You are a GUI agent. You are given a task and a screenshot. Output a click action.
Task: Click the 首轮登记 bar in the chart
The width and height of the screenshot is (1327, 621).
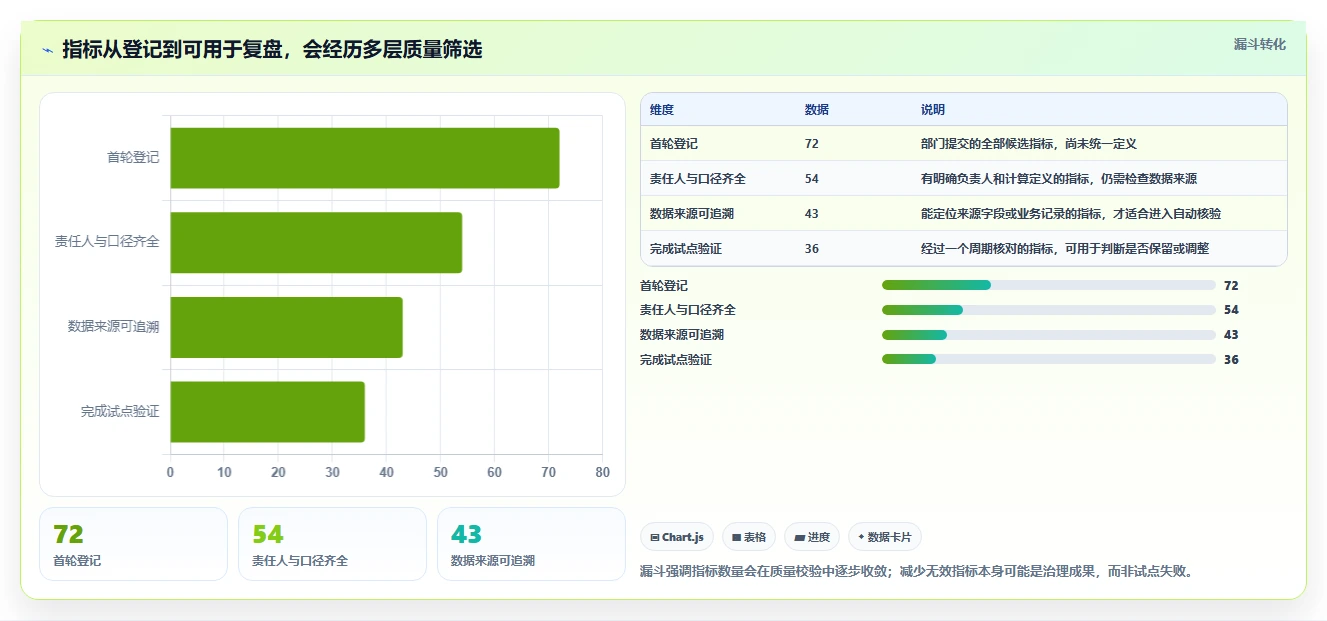point(365,158)
